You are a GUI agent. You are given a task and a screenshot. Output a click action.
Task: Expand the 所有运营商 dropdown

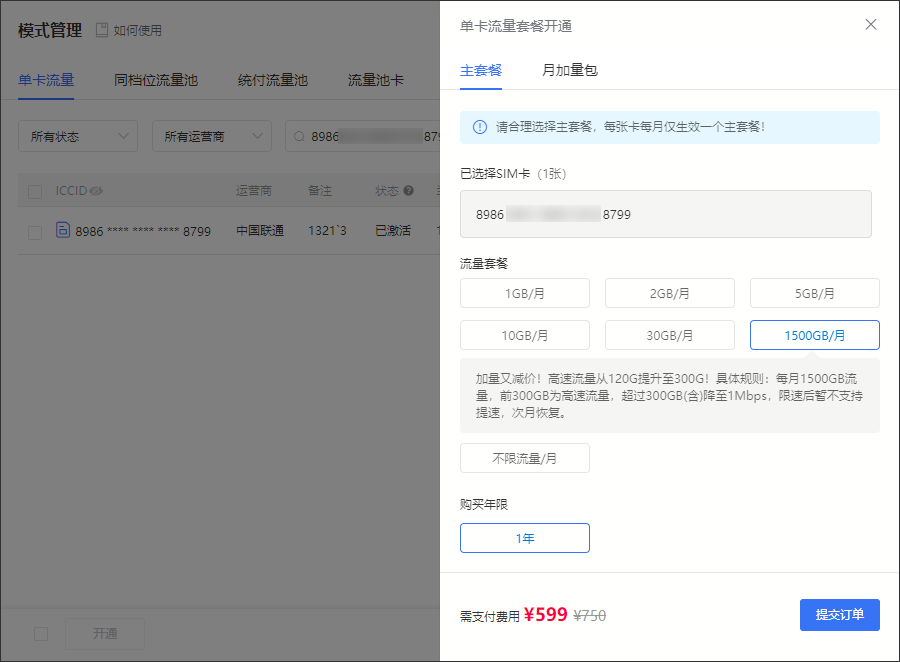pos(211,136)
